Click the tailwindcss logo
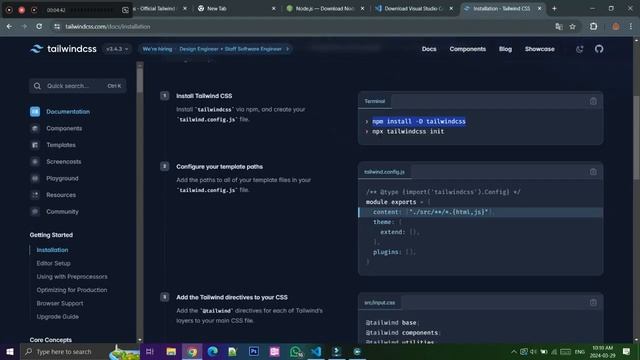This screenshot has height=360, width=640. 63,49
